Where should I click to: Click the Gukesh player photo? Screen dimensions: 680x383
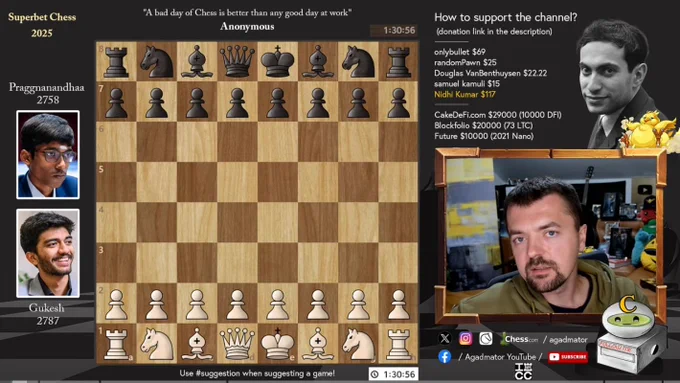48,253
